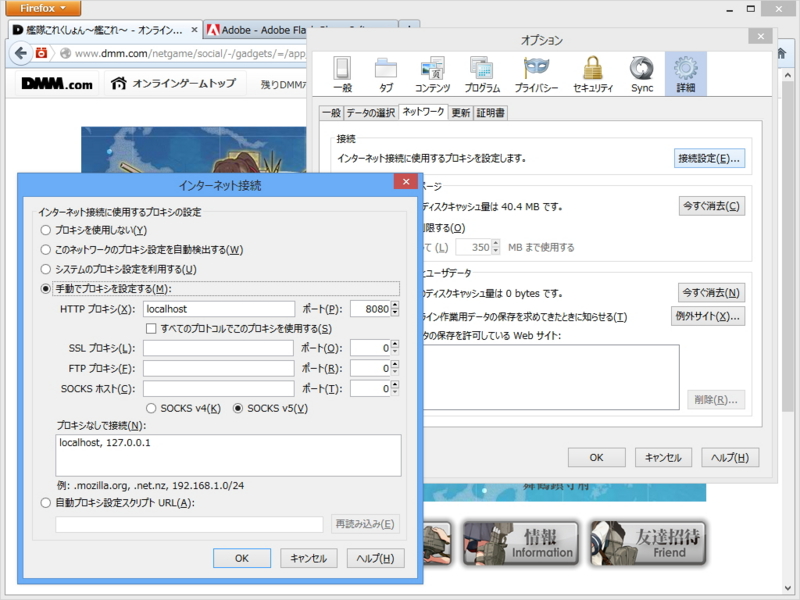This screenshot has width=800, height=600.
Task: Click the 友達招待 Friend game button
Action: coord(648,543)
